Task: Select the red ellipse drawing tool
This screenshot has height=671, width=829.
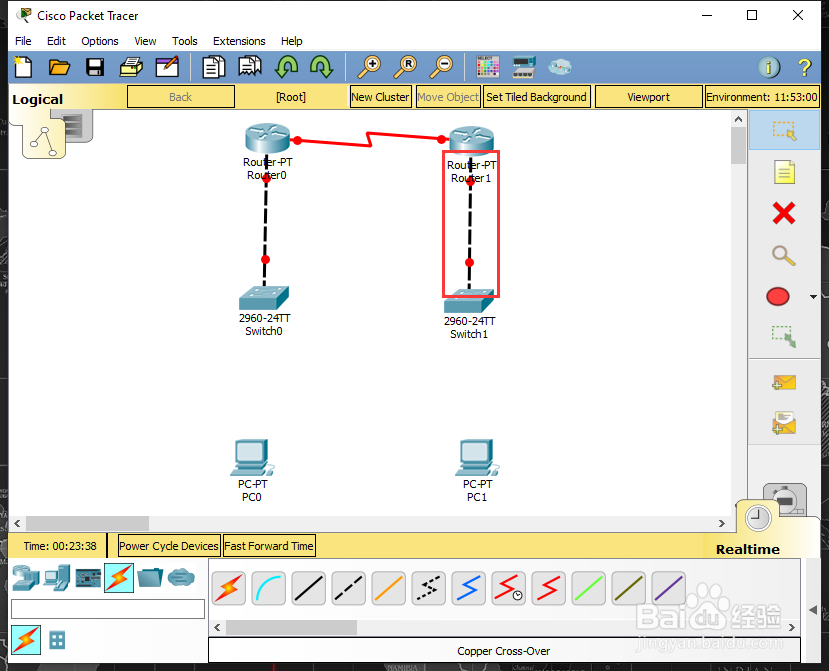Action: pyautogui.click(x=778, y=297)
